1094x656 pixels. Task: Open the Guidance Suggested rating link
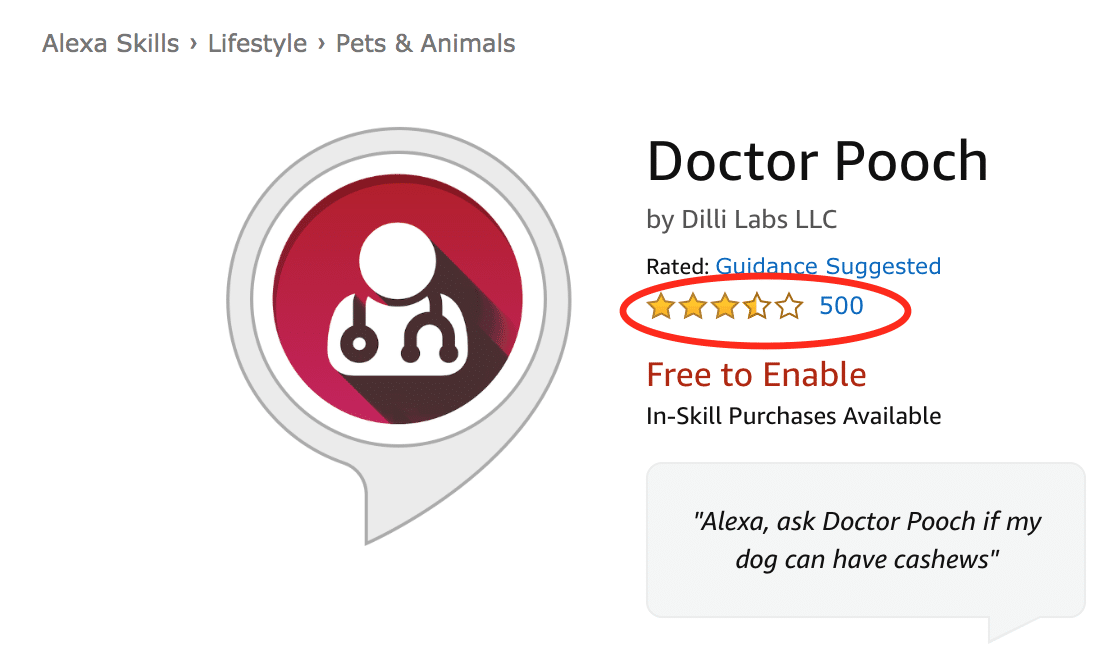tap(828, 267)
